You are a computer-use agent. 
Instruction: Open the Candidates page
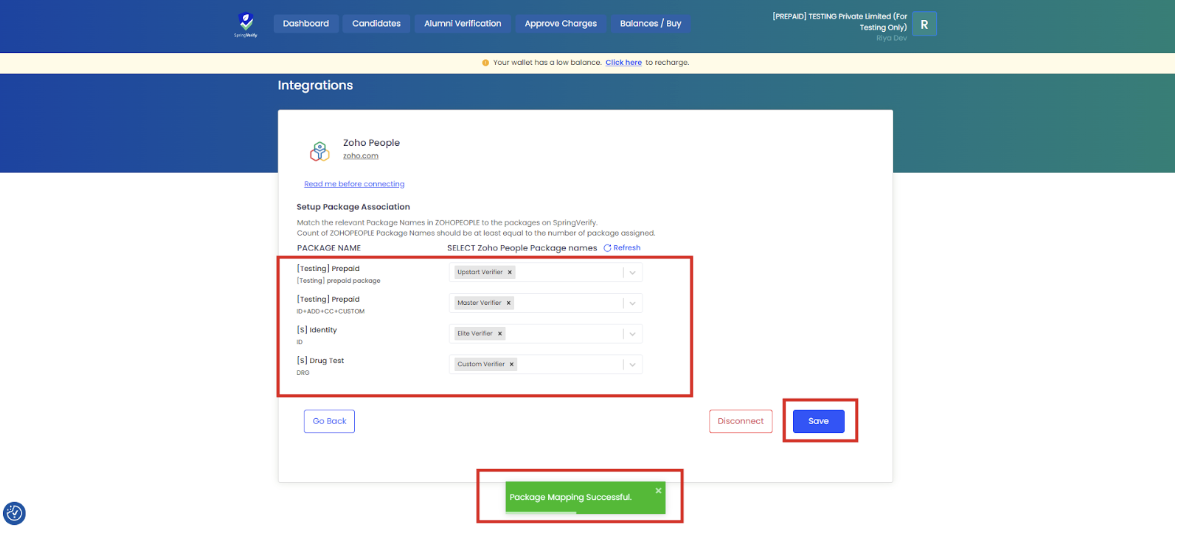click(376, 23)
